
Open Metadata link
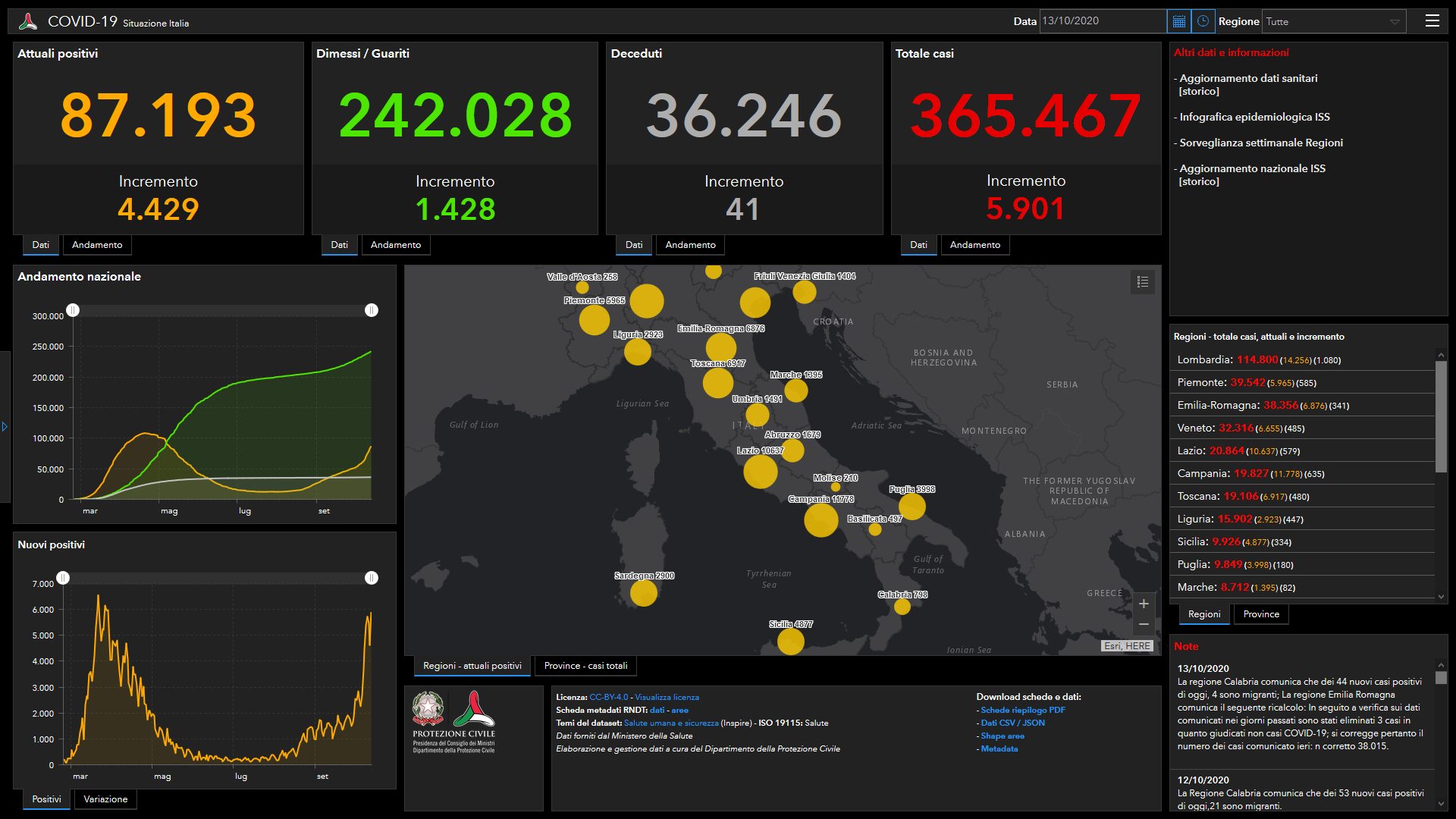(999, 749)
